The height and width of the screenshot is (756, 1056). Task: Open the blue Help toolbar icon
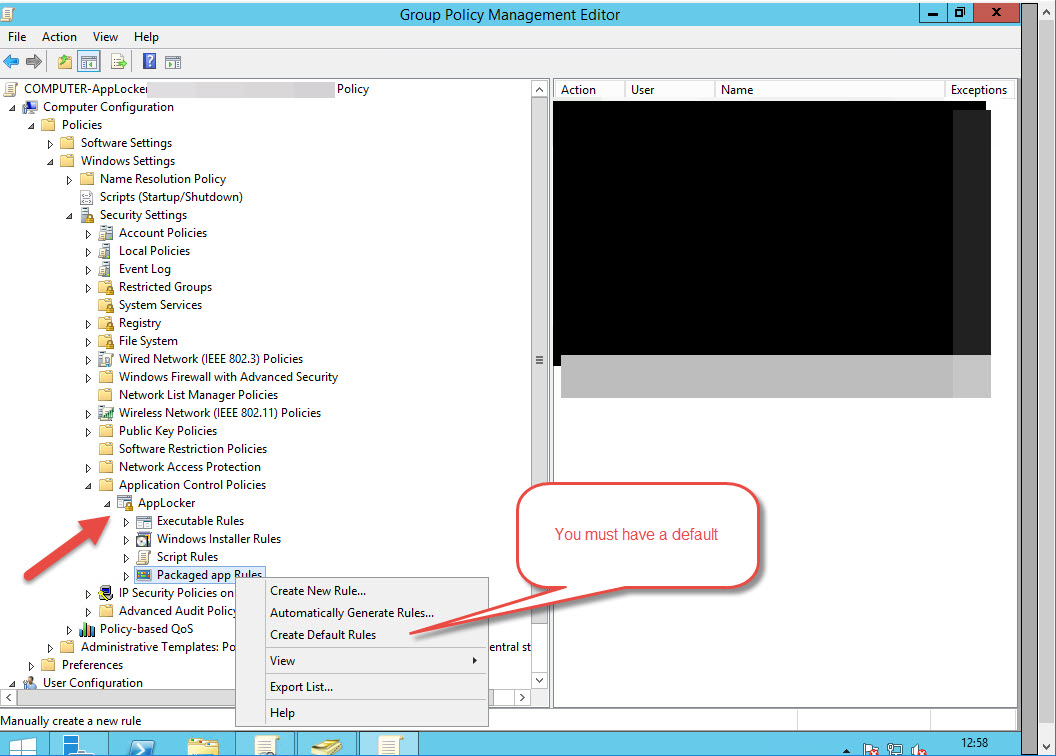[149, 62]
